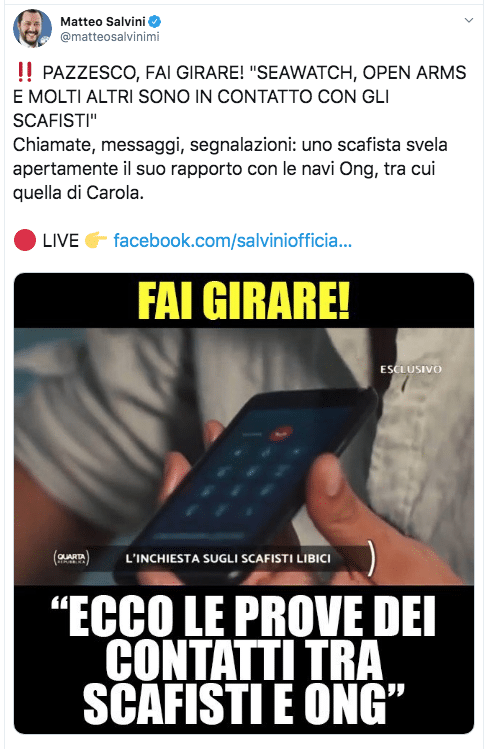Image resolution: width=492 pixels, height=749 pixels.
Task: Click the Quarta Repubblica logo
Action: 72,557
